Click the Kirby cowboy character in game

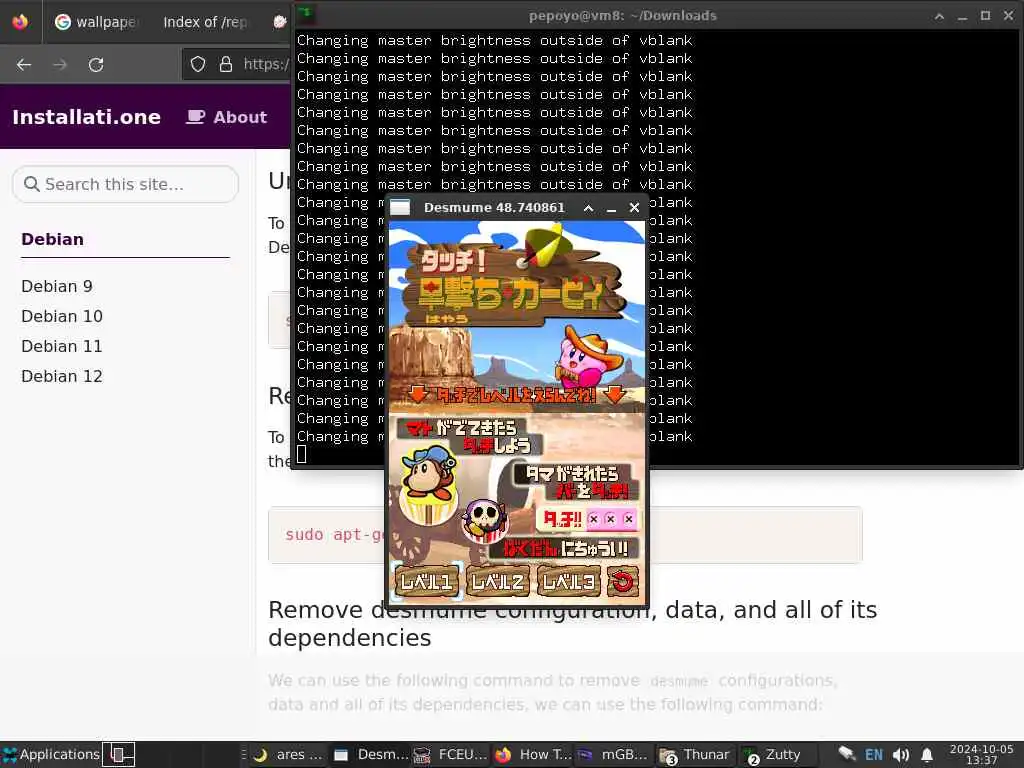588,358
